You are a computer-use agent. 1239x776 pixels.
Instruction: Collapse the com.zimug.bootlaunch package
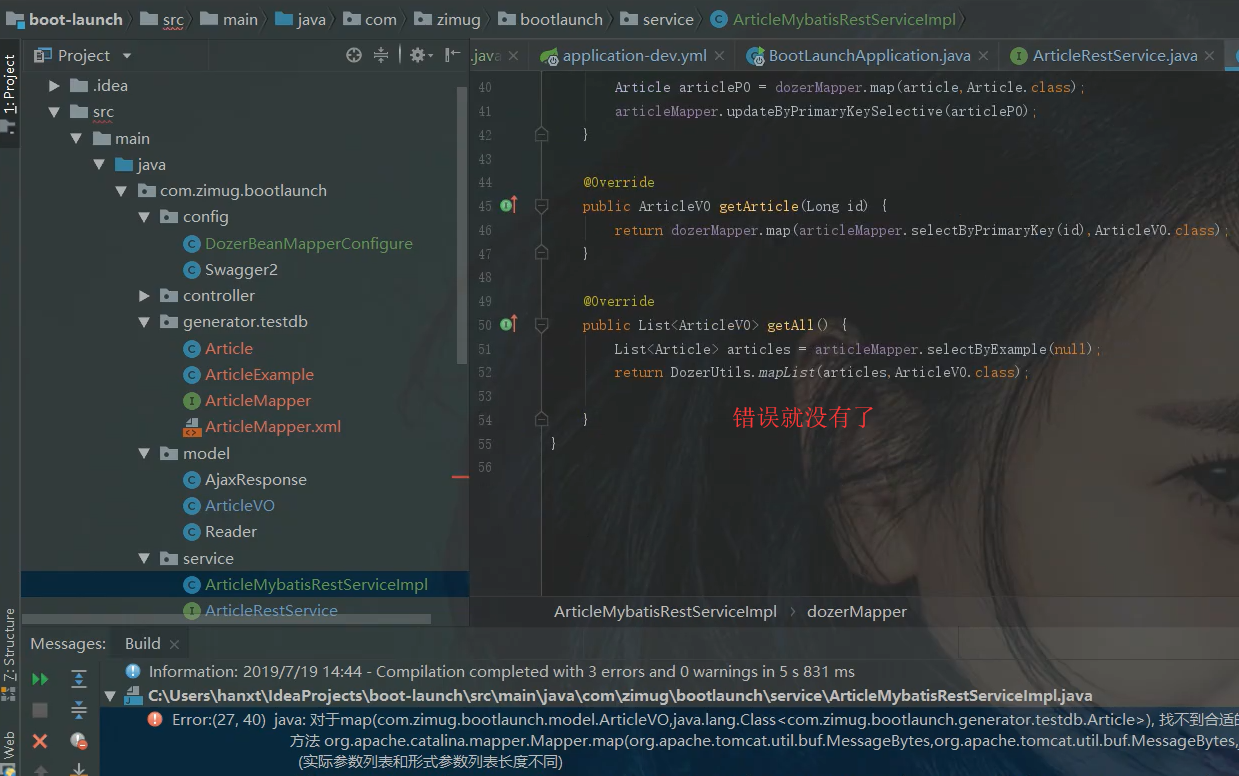tap(121, 190)
